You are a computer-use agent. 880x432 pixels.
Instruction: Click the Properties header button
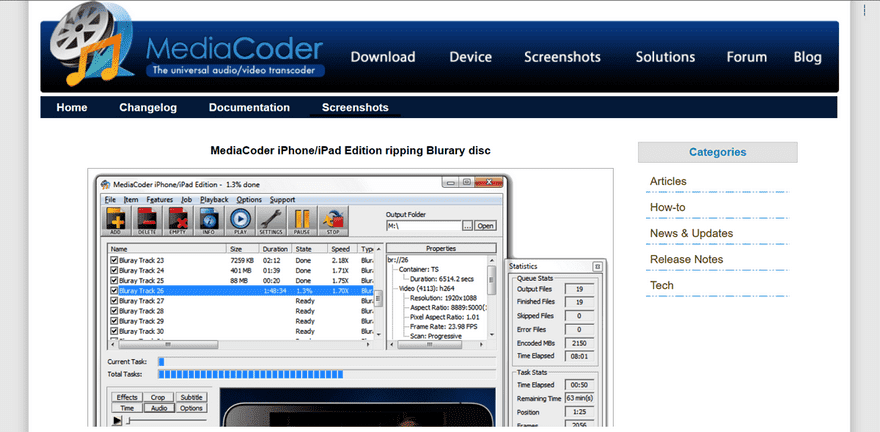(x=441, y=249)
